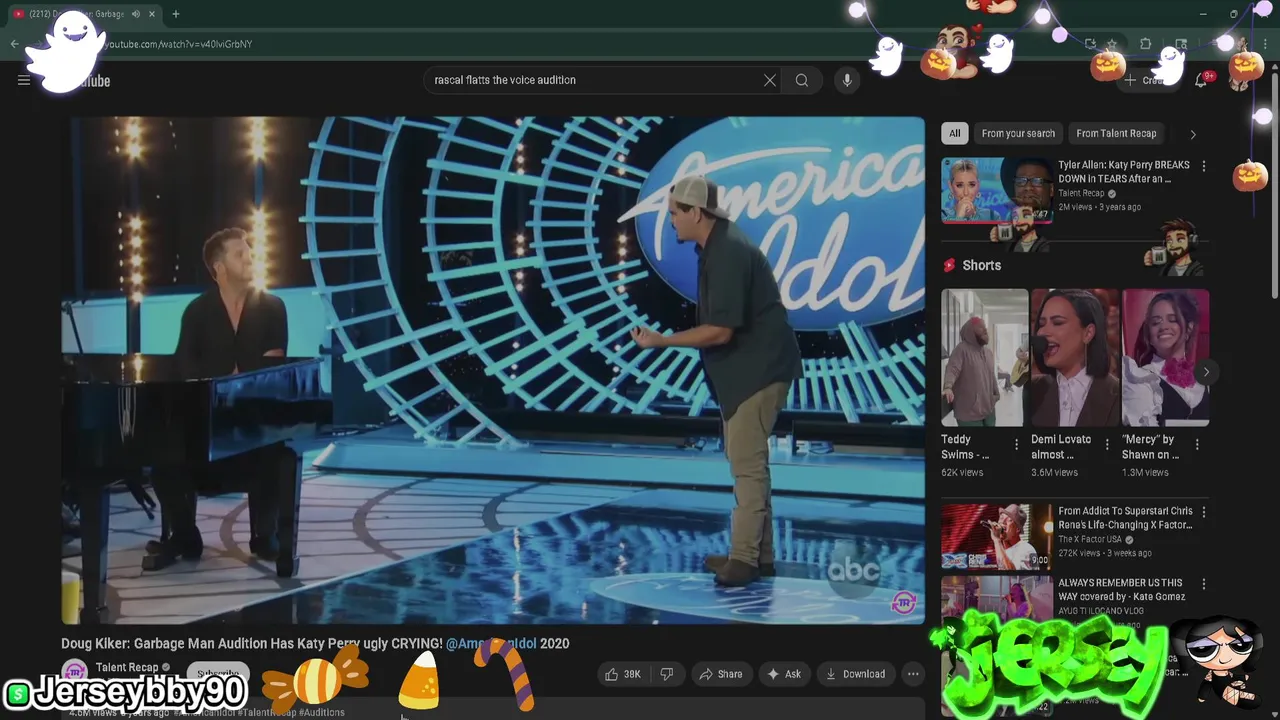Open Tyler Allen Katy Perry video thumbnail

pyautogui.click(x=996, y=190)
